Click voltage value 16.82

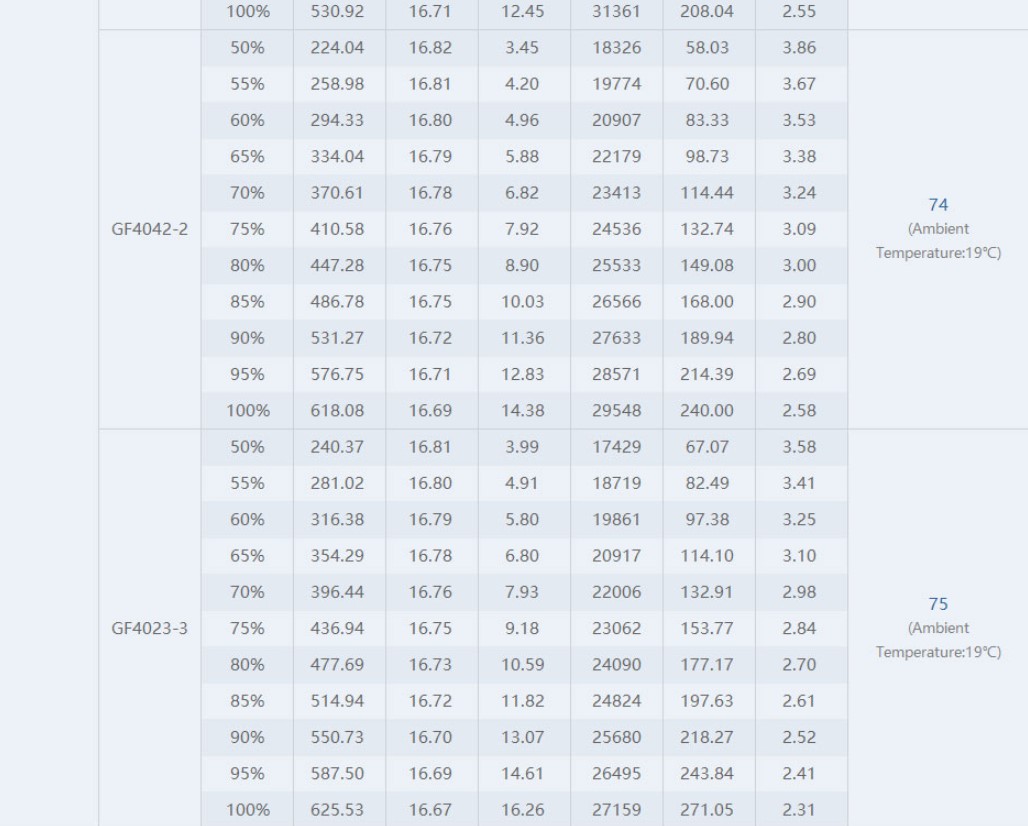[x=430, y=48]
